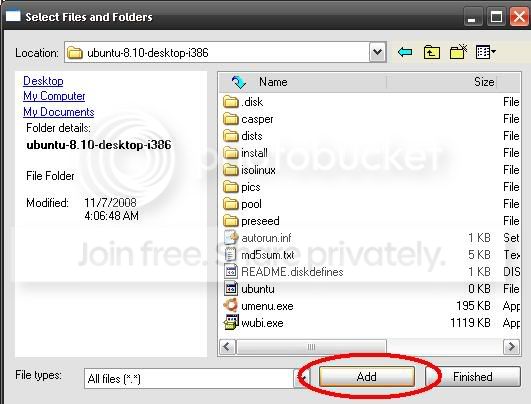
Task: Click the horizontal scrollbar right arrow
Action: point(511,347)
